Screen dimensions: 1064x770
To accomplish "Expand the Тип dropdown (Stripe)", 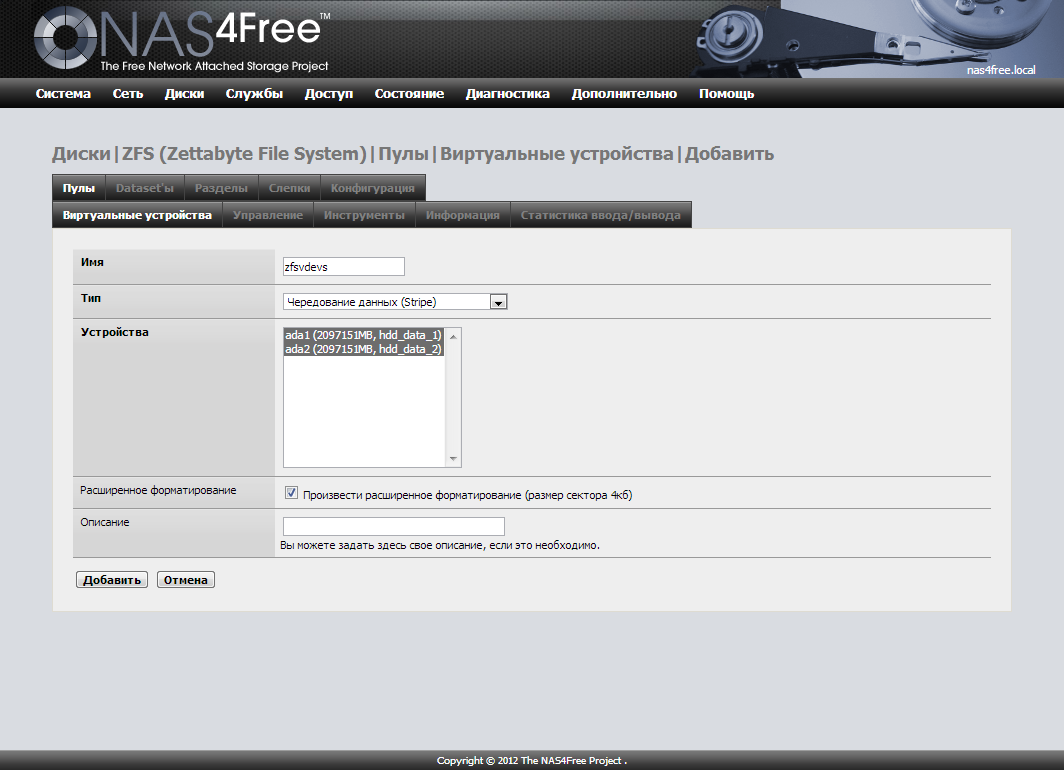I will coord(395,302).
